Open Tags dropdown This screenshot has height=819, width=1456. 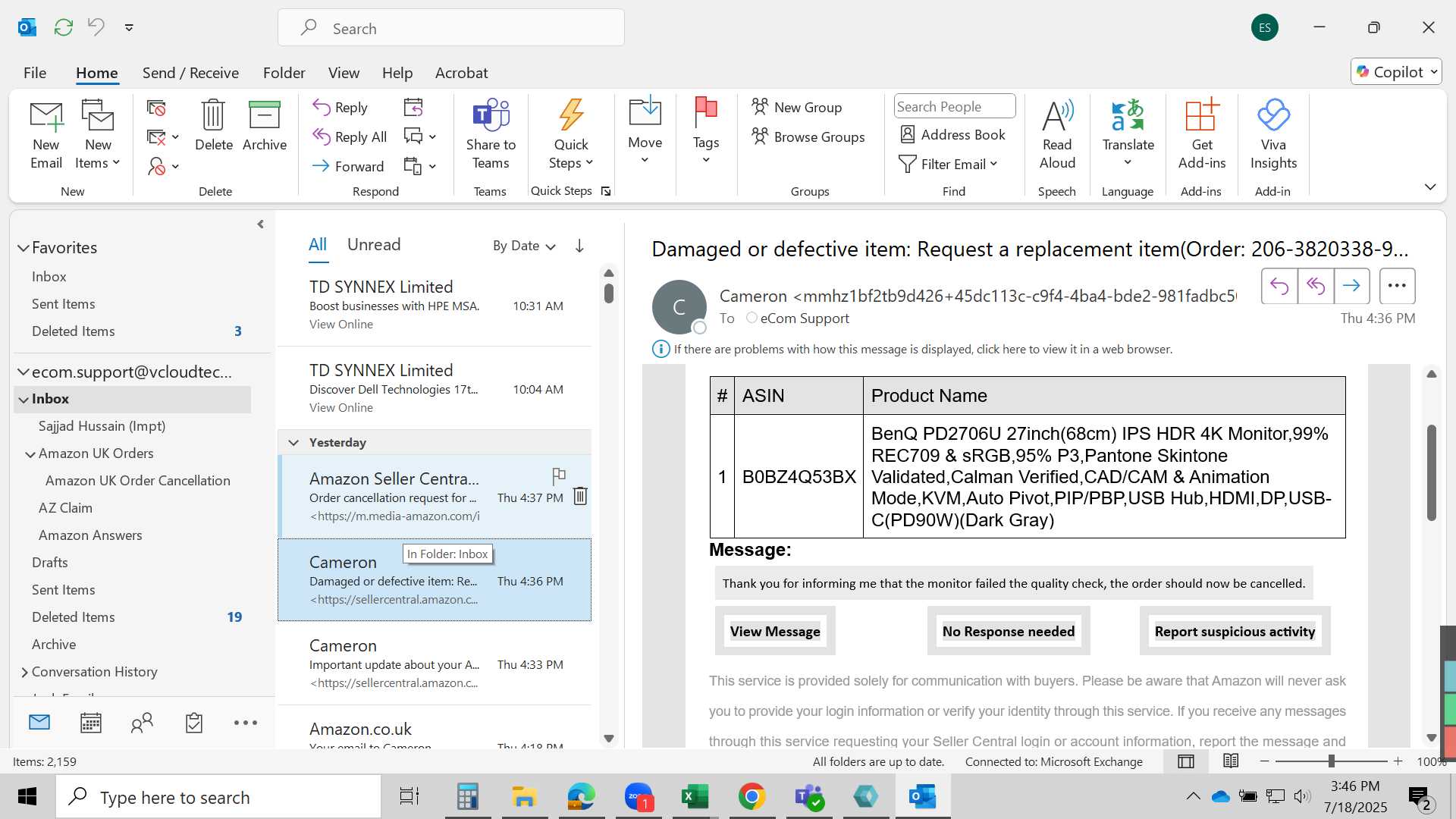(706, 130)
